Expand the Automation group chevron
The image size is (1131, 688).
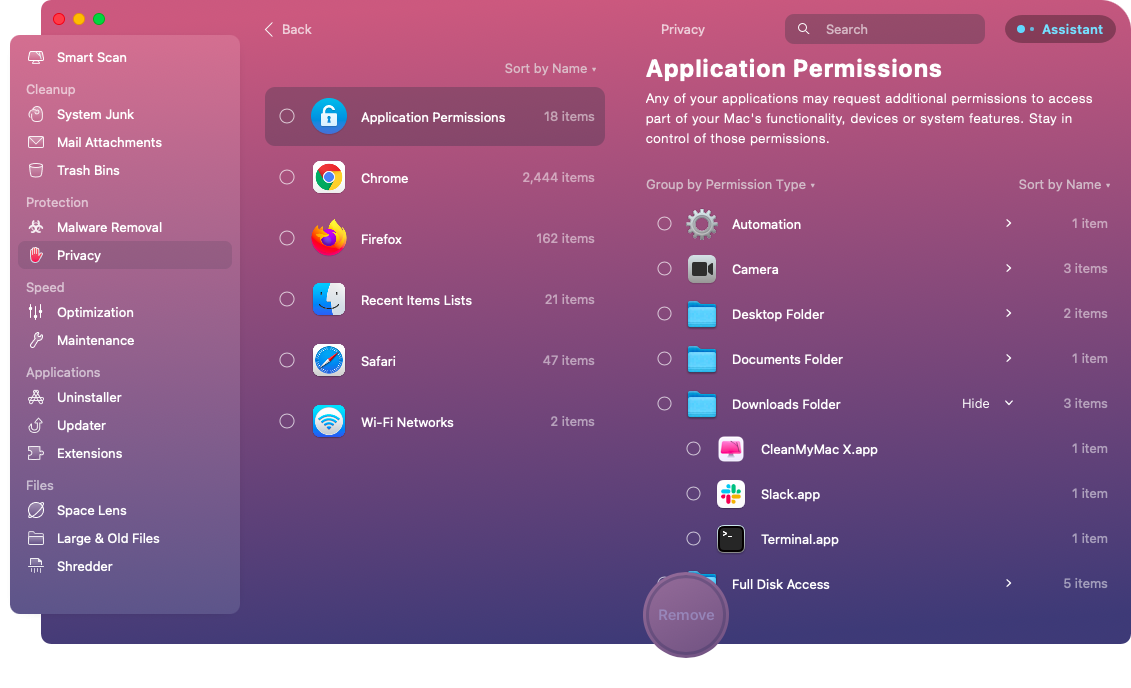coord(1008,224)
